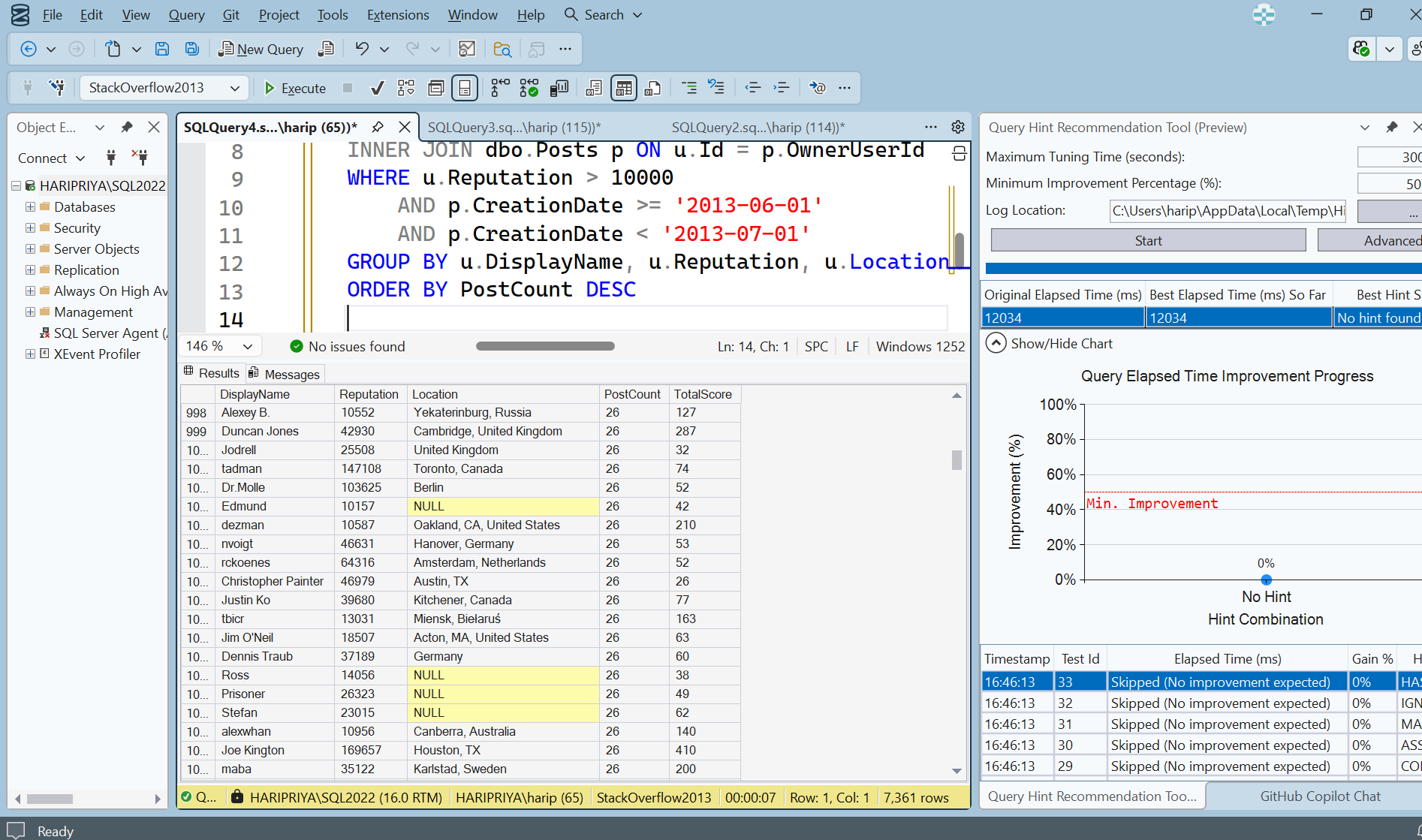Click the Find in Files icon
Image resolution: width=1422 pixels, height=840 pixels.
(x=502, y=49)
